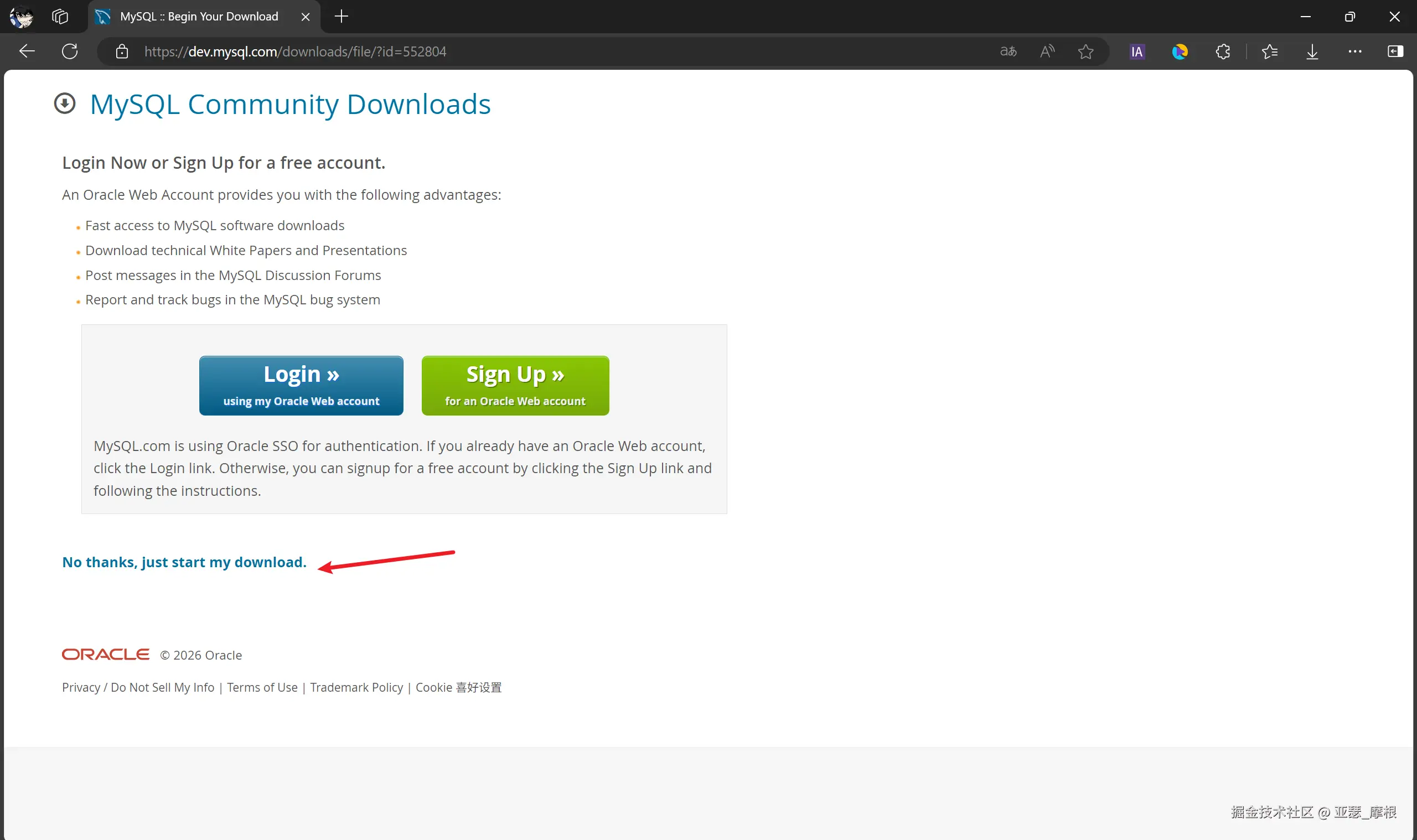Click Login using my Oracle Web account
The image size is (1417, 840).
pyautogui.click(x=301, y=386)
